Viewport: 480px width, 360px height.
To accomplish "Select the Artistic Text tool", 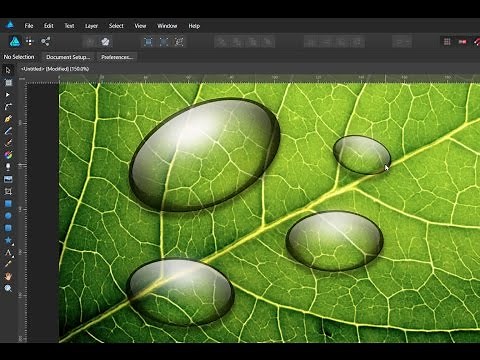I will point(8,252).
